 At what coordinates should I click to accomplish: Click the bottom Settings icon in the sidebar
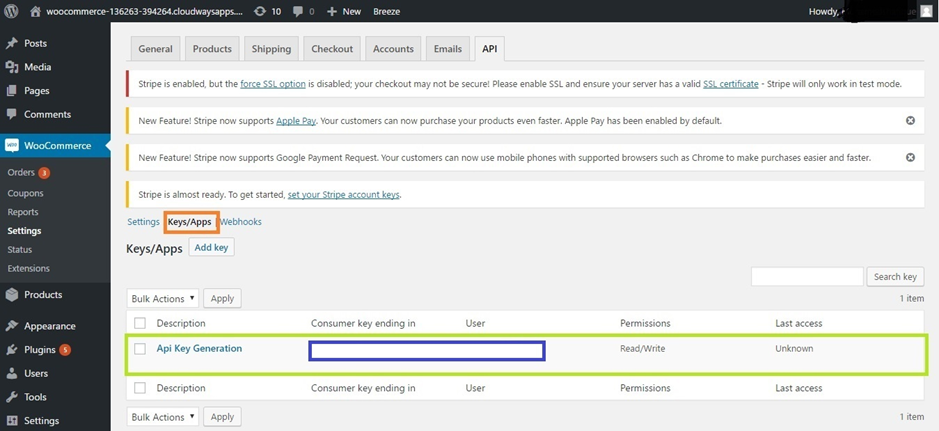pyautogui.click(x=11, y=421)
